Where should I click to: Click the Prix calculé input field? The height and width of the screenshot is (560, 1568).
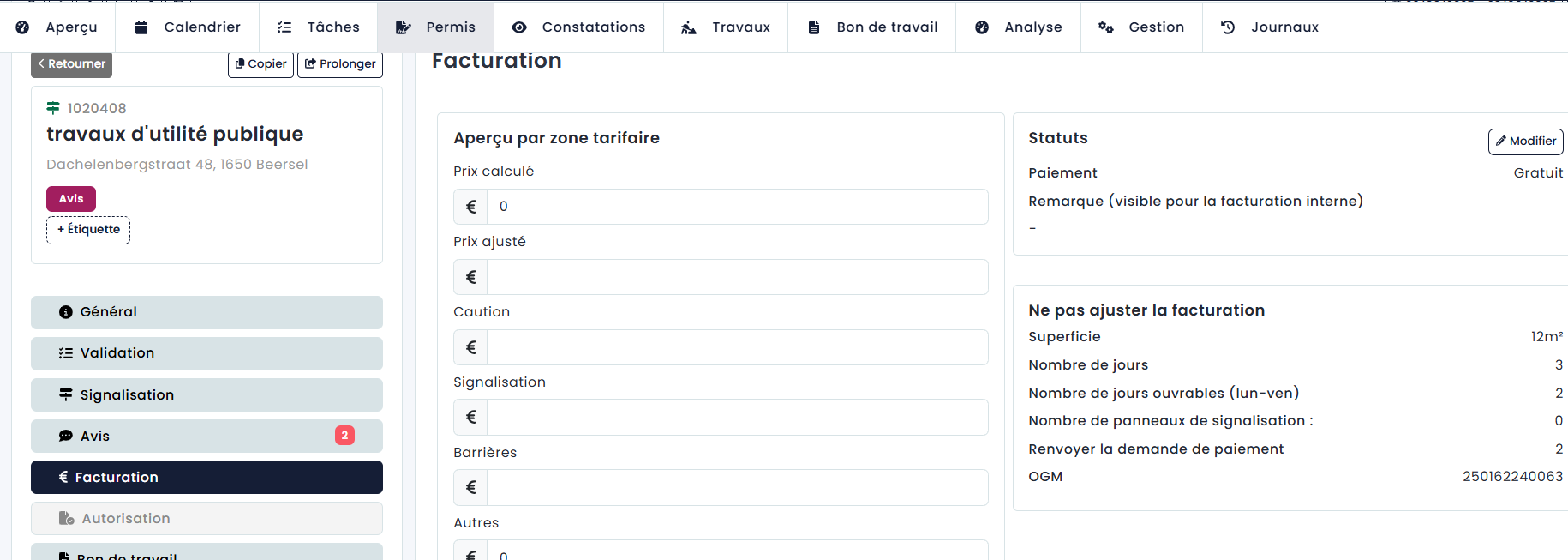coord(737,207)
